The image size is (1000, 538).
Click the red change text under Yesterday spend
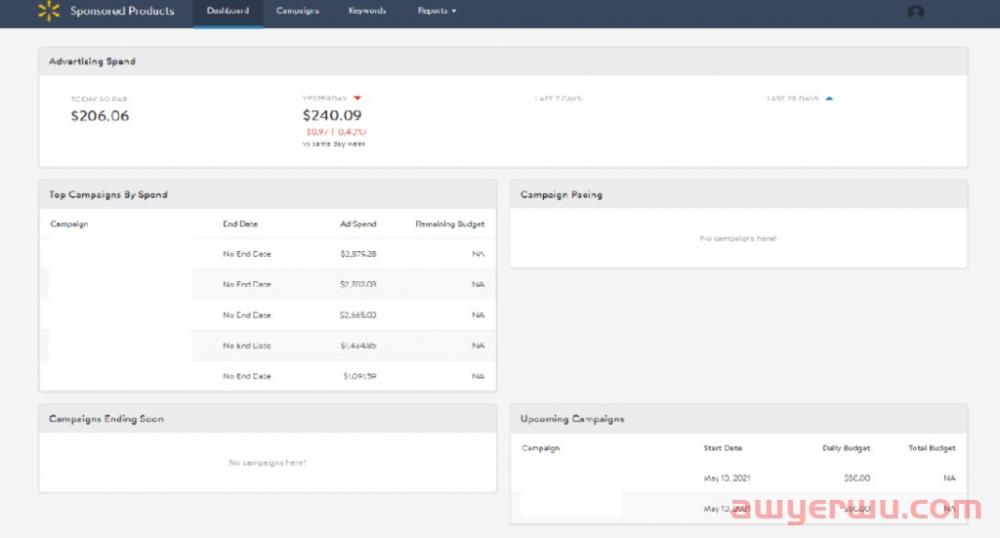[335, 132]
